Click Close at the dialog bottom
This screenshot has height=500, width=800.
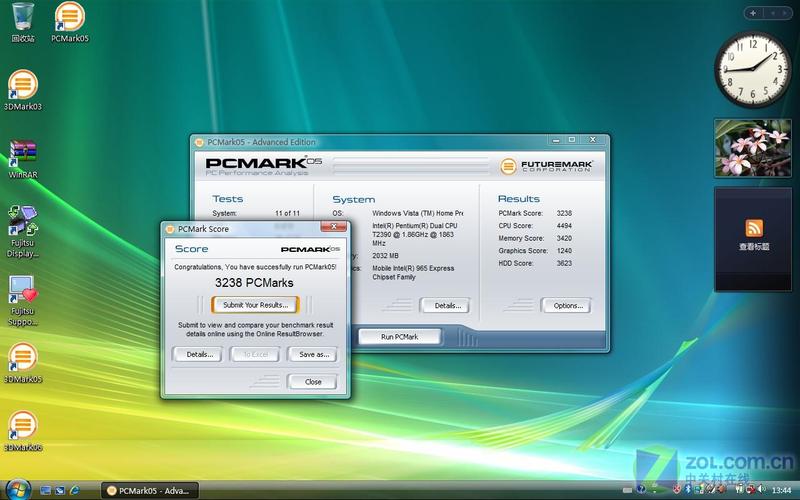click(x=313, y=382)
